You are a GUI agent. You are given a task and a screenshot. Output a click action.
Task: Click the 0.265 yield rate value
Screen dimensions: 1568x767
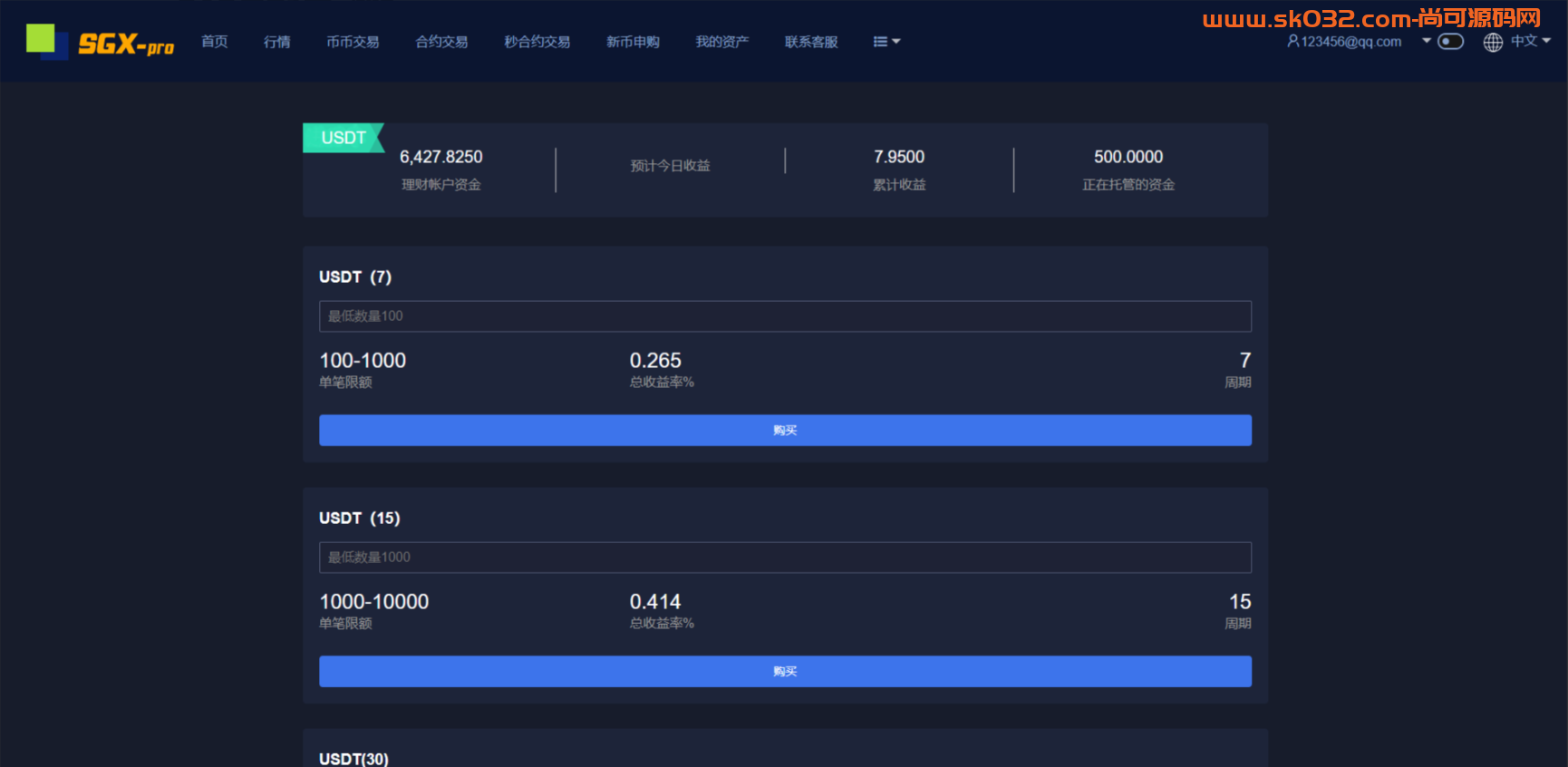point(655,361)
